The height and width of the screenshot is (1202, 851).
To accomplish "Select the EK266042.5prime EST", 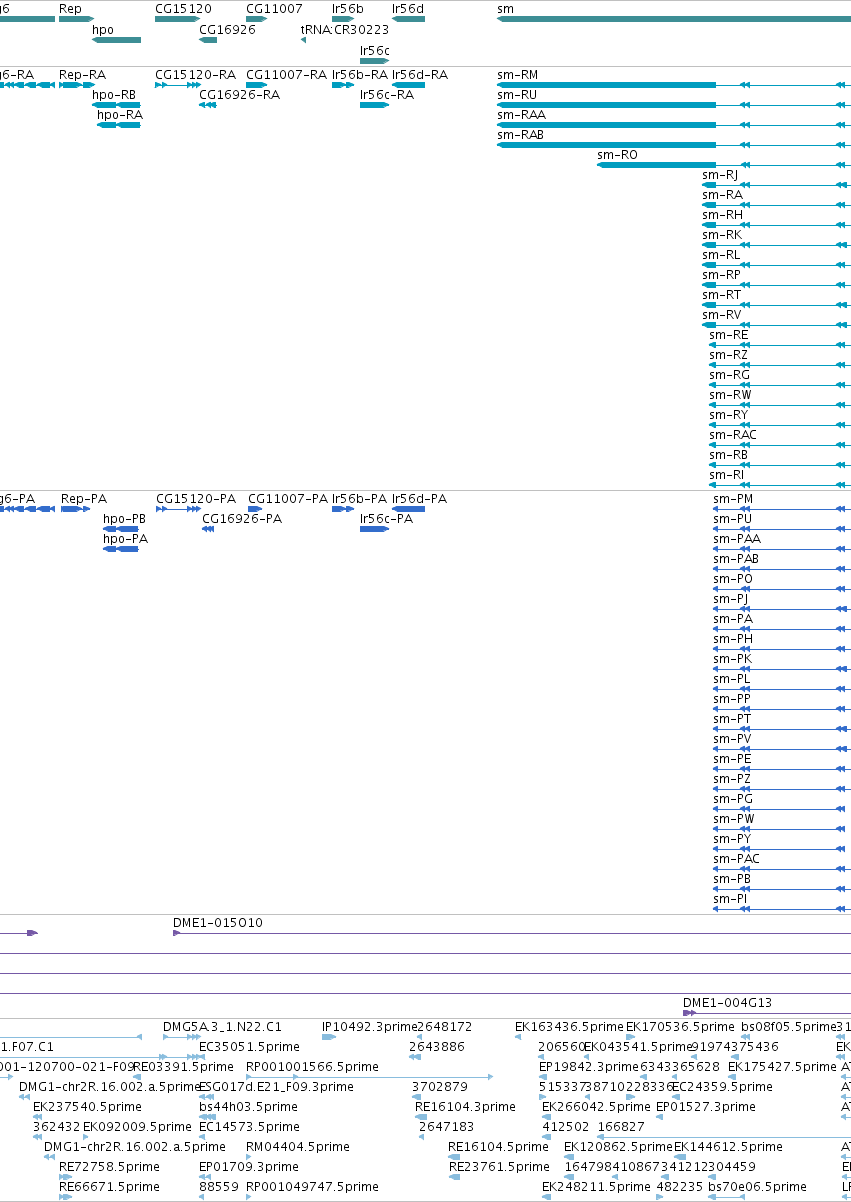I will click(x=547, y=1117).
